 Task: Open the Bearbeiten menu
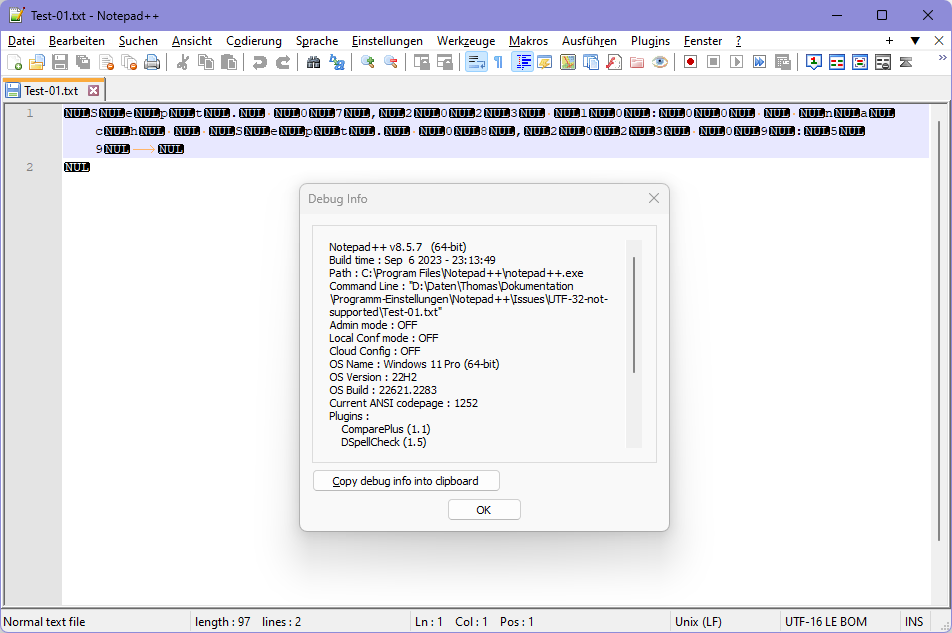click(x=76, y=41)
